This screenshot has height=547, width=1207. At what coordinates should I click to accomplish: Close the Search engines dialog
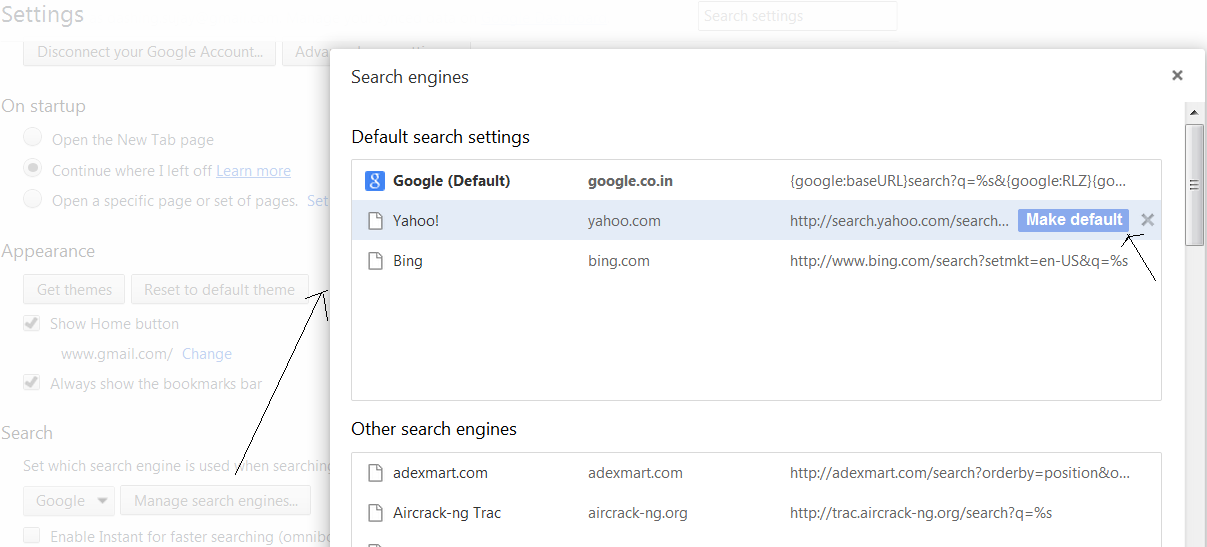click(x=1177, y=75)
